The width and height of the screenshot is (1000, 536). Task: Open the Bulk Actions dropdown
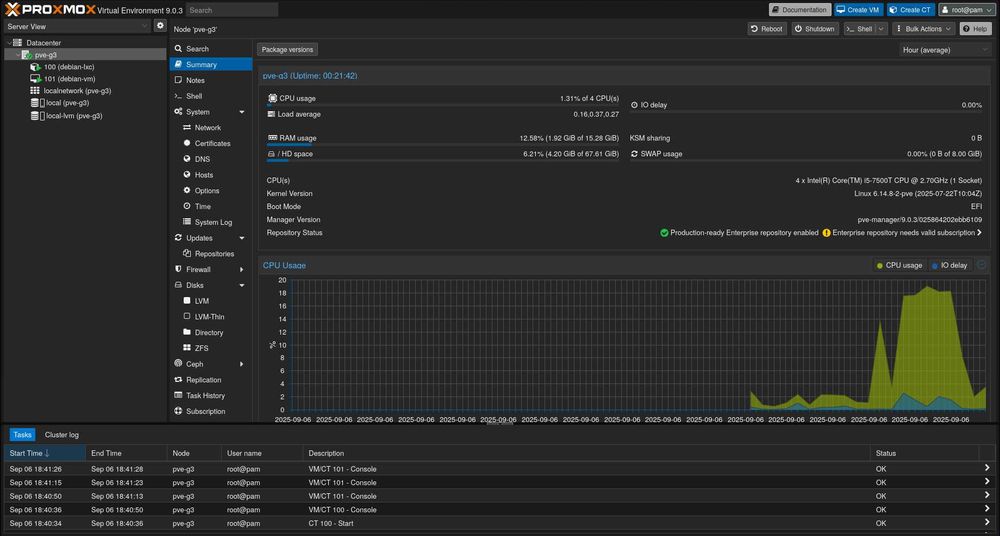click(923, 29)
